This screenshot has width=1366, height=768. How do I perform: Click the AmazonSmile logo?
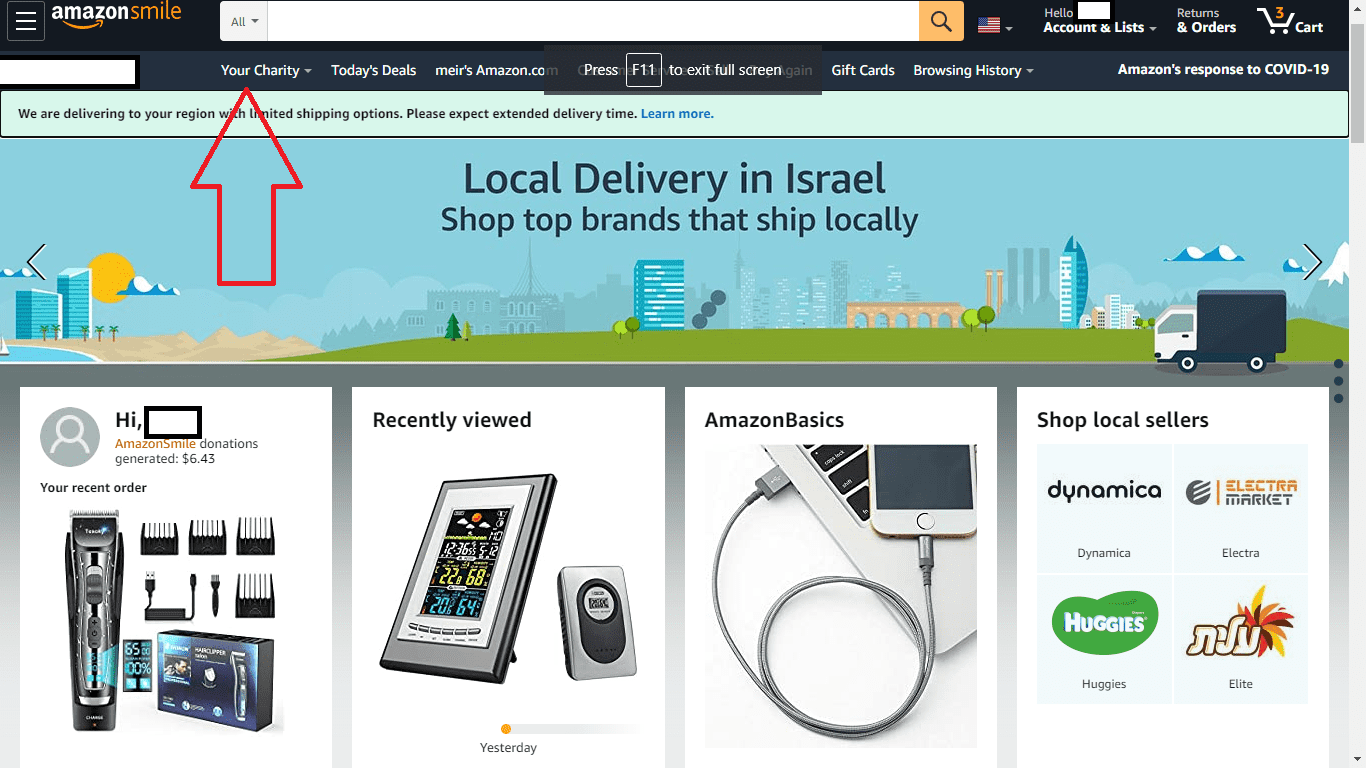pos(116,16)
